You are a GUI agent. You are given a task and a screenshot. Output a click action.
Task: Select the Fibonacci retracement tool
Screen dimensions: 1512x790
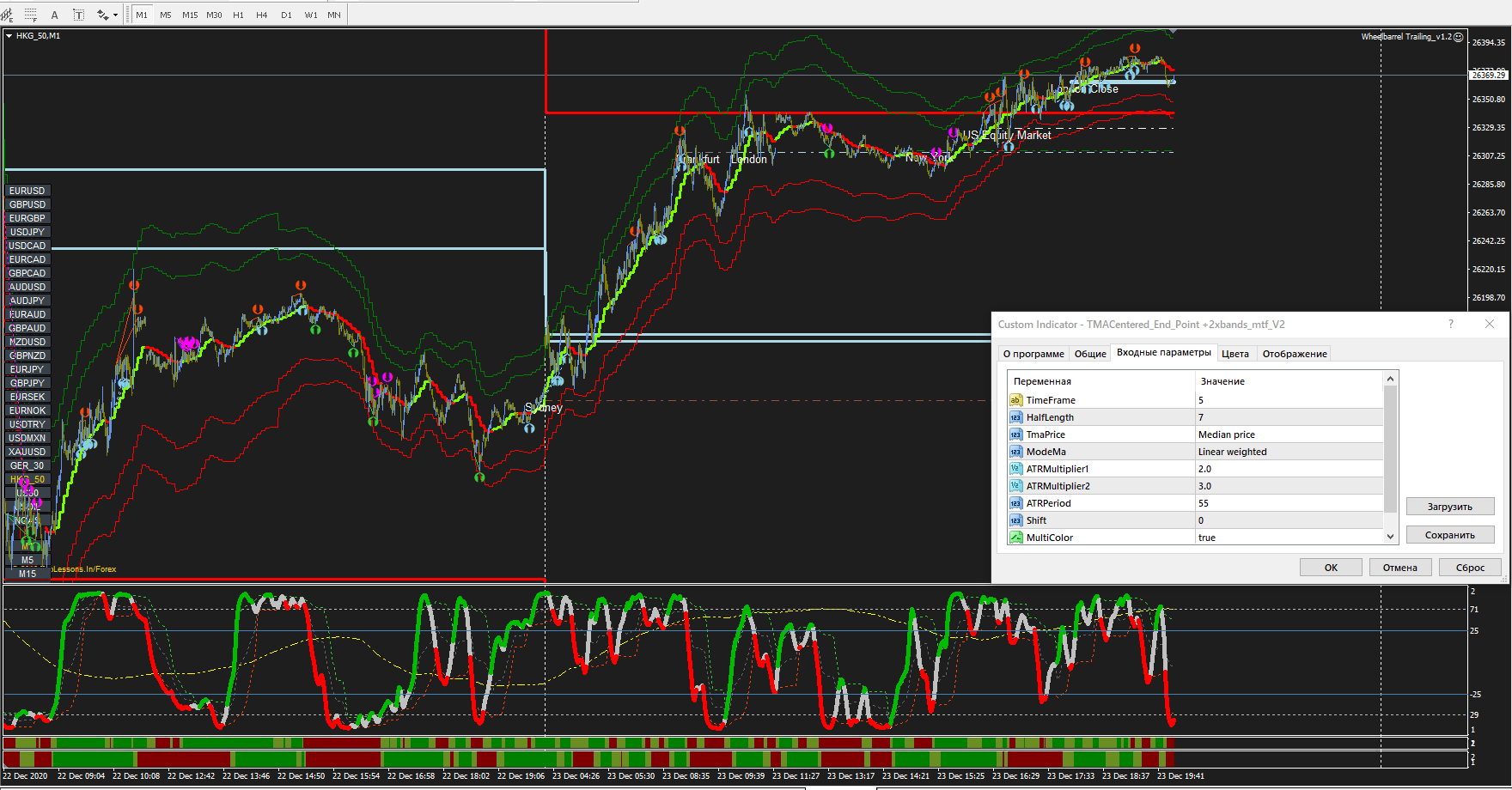pyautogui.click(x=31, y=15)
